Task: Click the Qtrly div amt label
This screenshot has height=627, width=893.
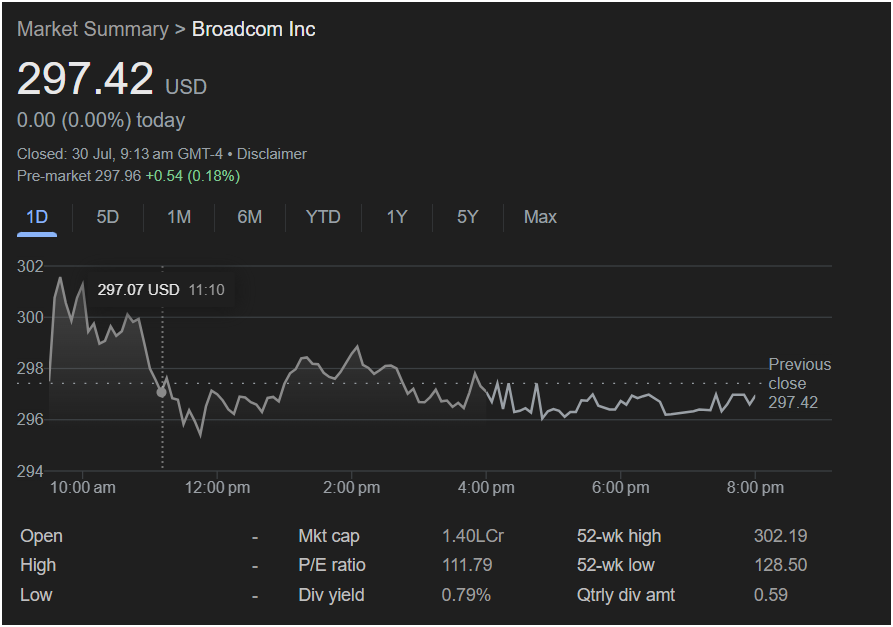Action: coord(625,595)
